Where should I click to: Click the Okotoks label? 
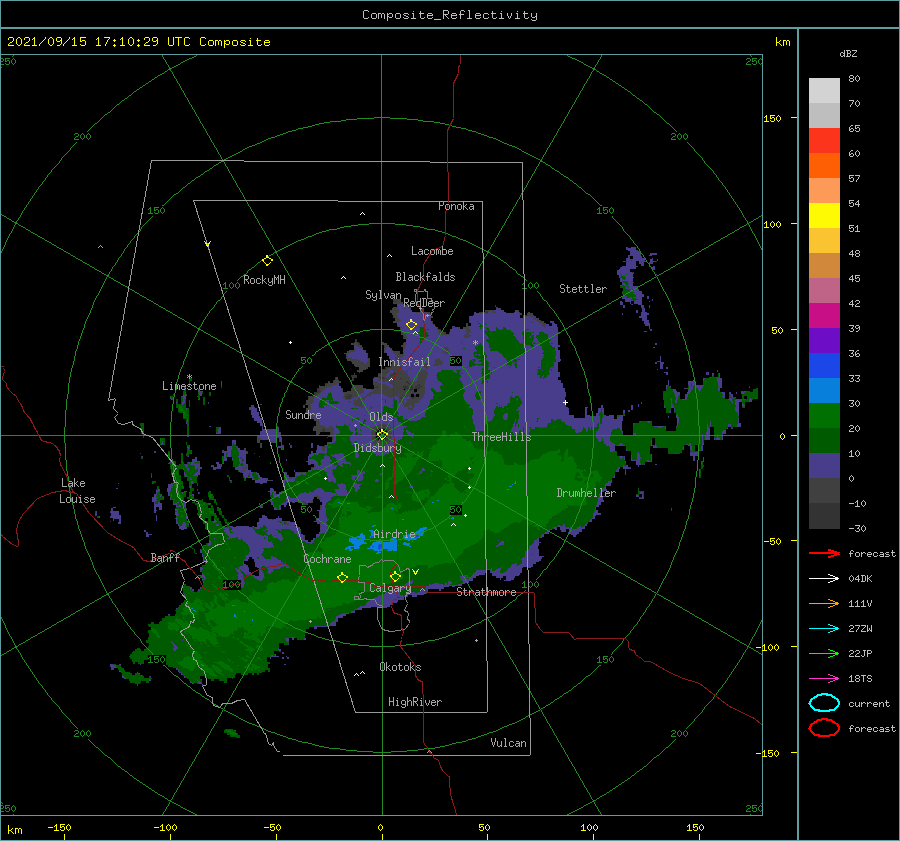point(400,667)
